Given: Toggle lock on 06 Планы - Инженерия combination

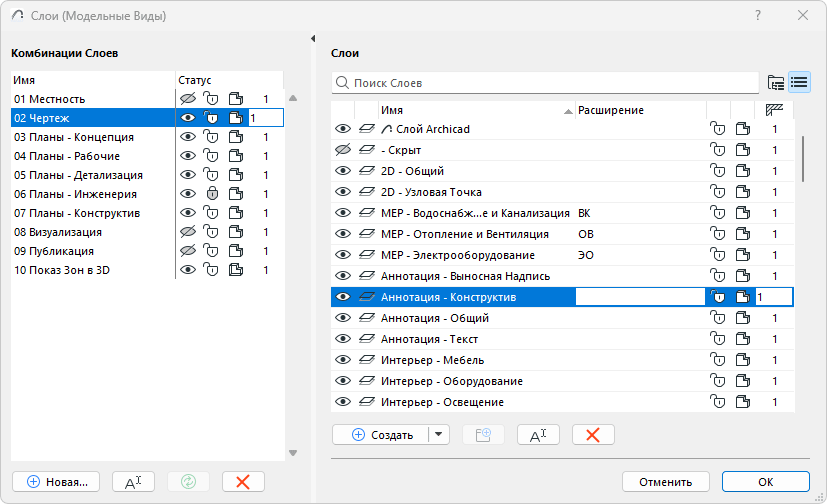Looking at the screenshot, I should pos(211,194).
